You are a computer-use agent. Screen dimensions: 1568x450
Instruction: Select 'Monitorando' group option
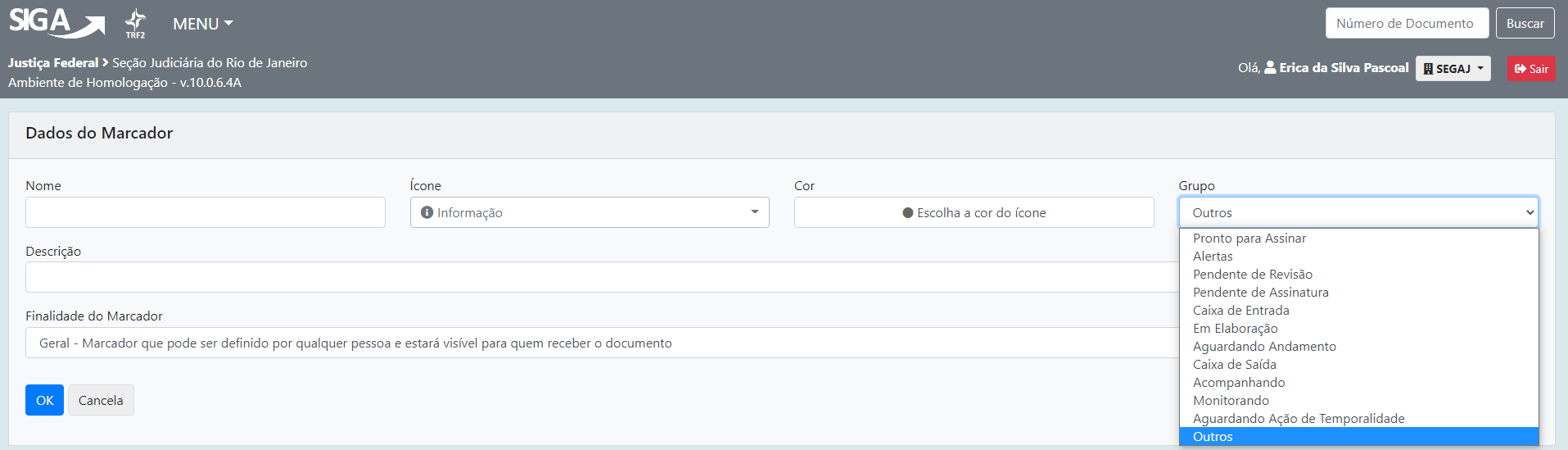1231,401
